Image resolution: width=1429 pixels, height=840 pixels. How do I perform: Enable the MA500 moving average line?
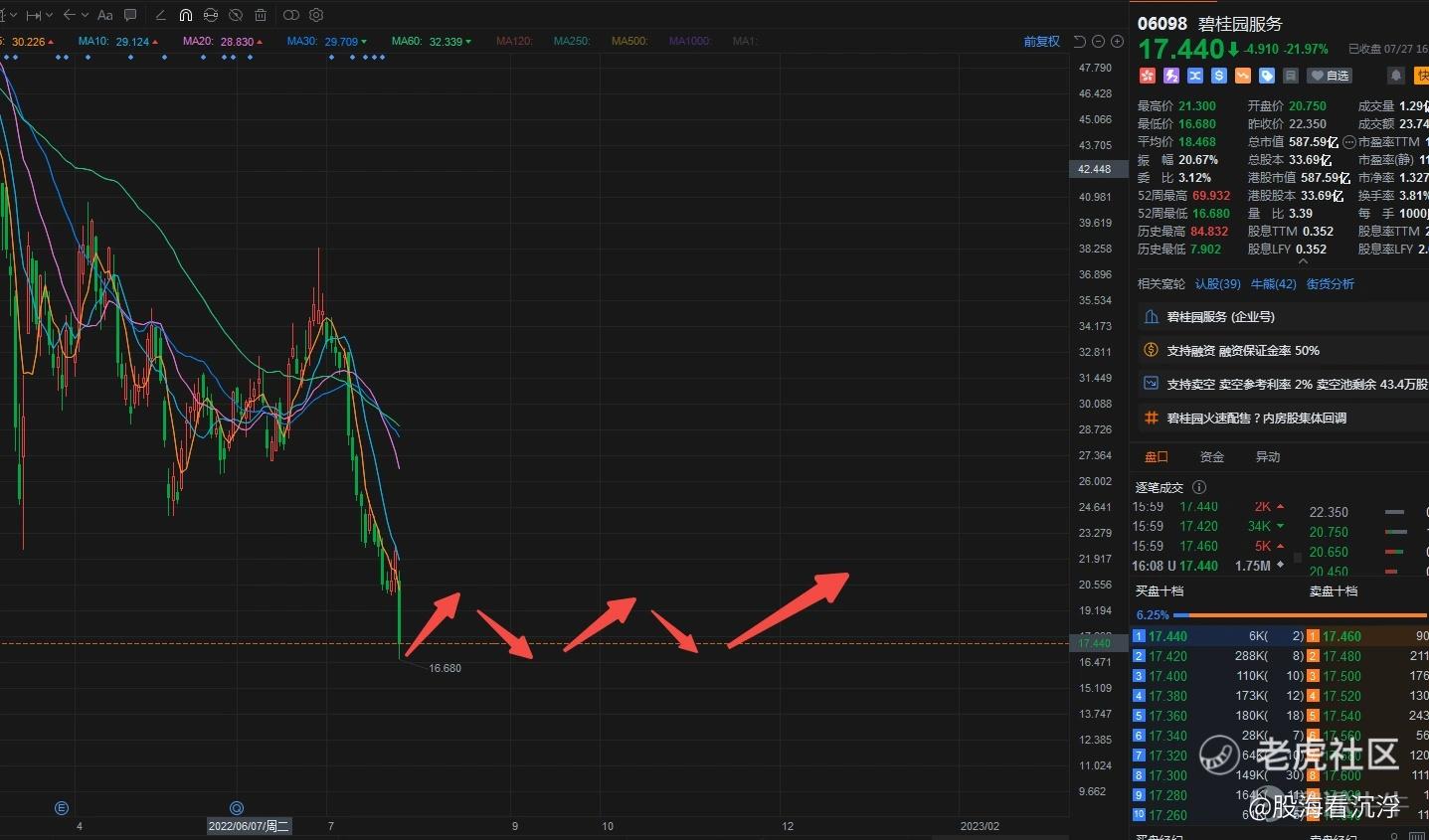coord(629,42)
